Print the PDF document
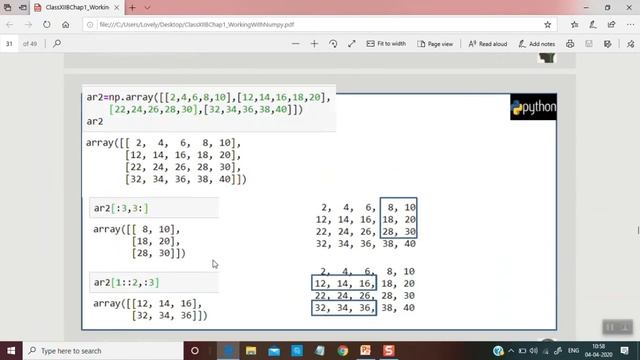 [x=570, y=44]
